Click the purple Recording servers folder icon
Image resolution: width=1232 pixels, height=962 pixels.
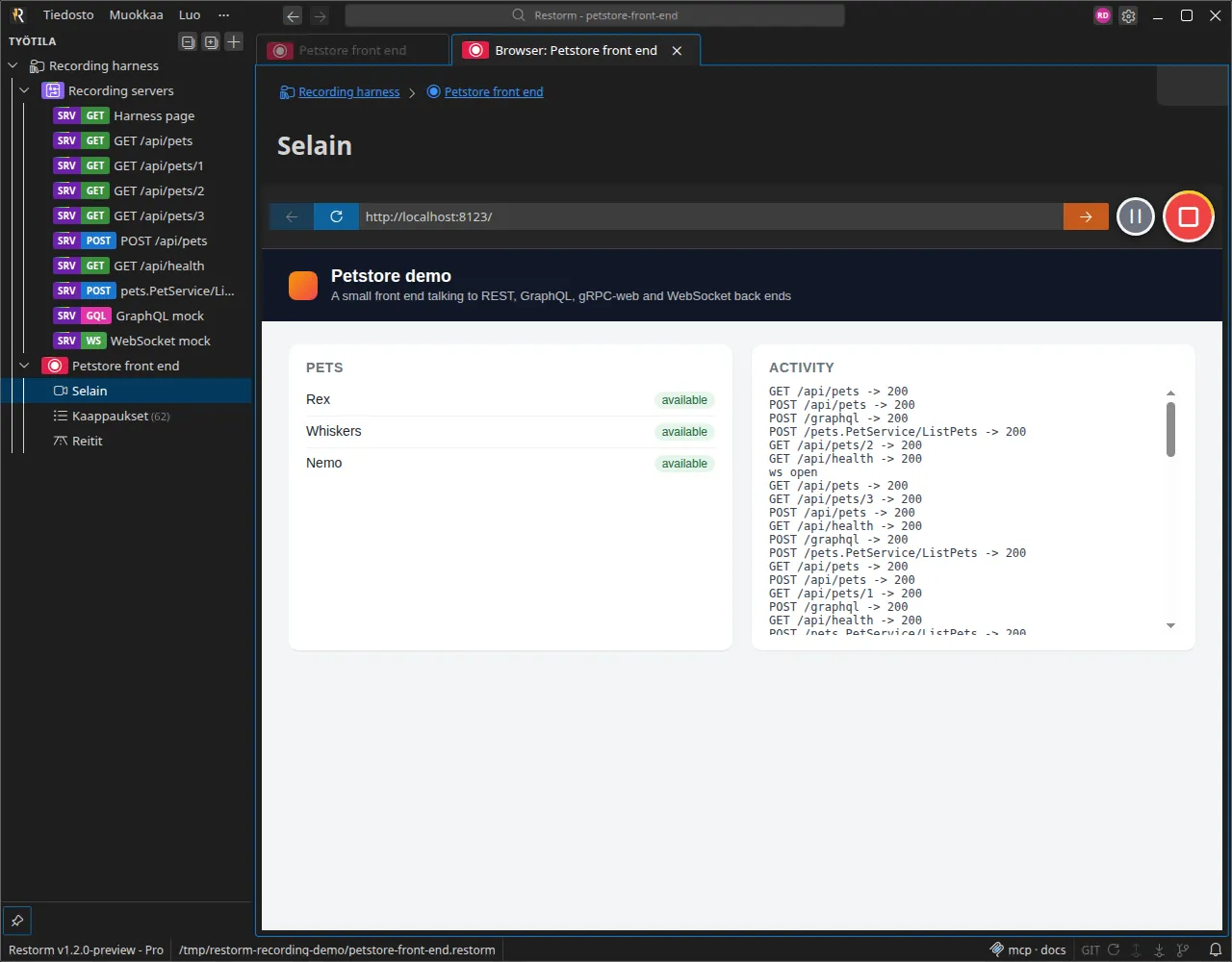[x=53, y=90]
